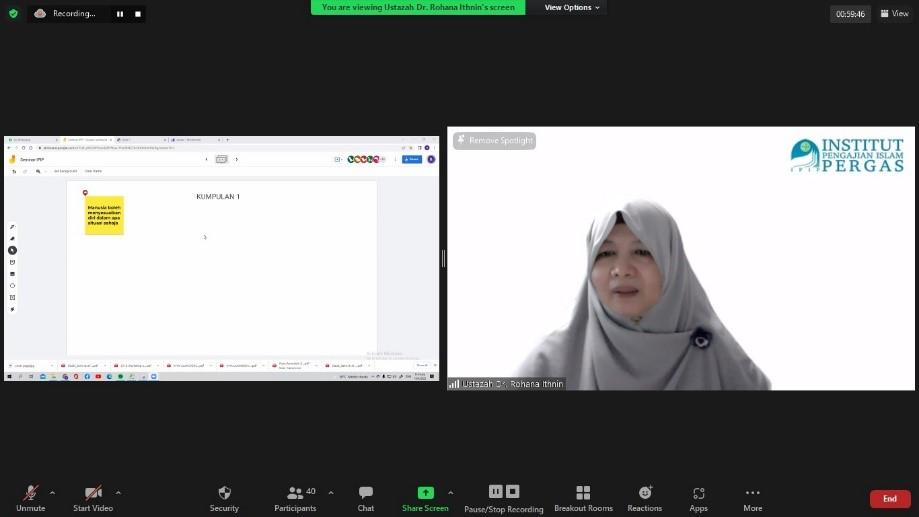Open the Apps panel
Screen dimensions: 919x517
point(698,499)
